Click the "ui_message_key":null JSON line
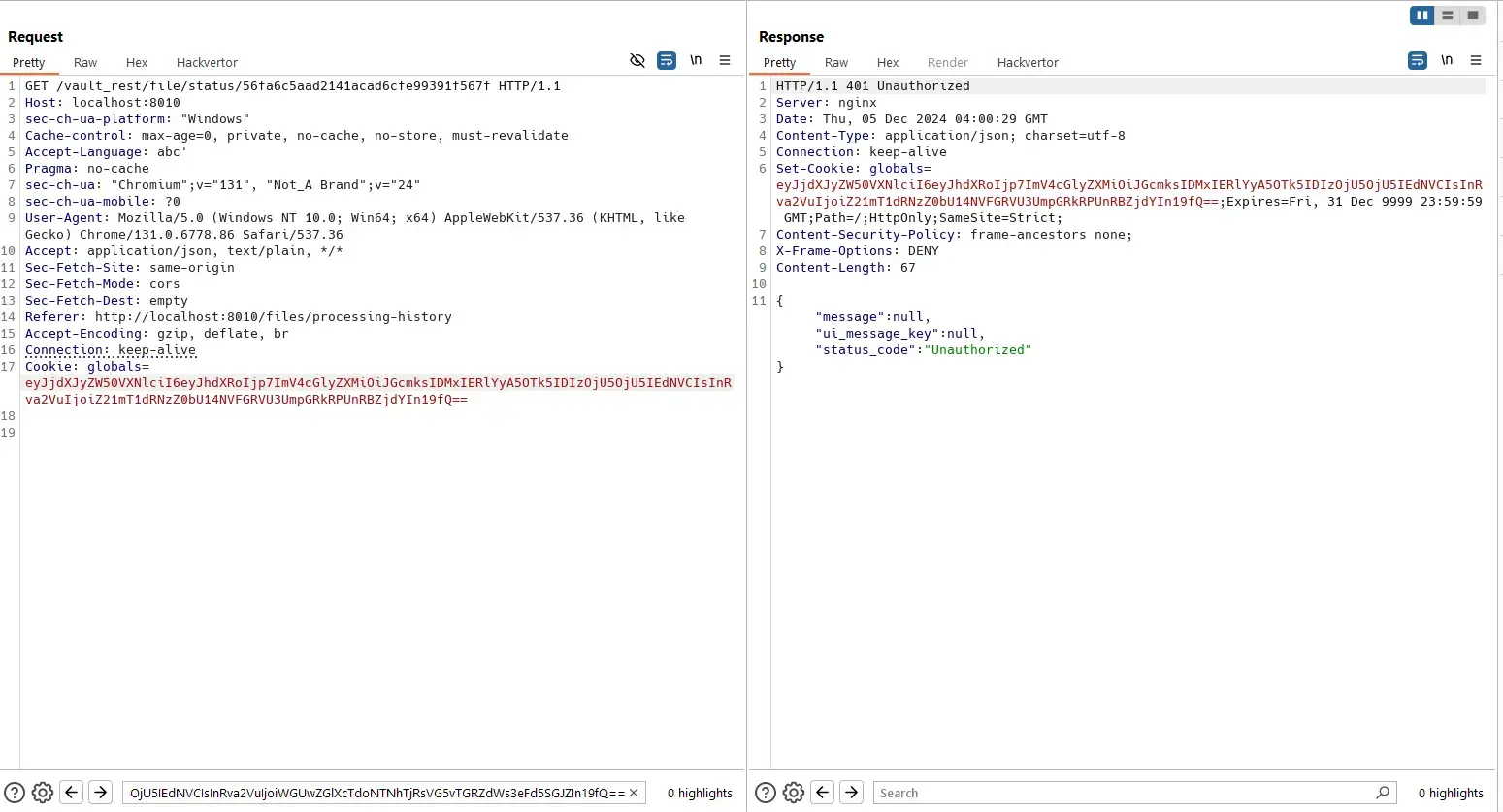1503x812 pixels. click(900, 333)
